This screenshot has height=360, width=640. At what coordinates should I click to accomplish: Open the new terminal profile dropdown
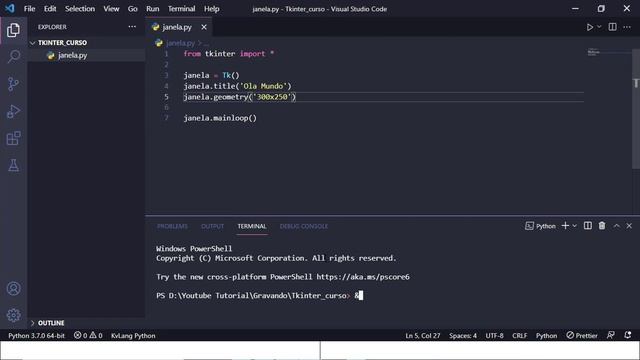click(x=575, y=226)
